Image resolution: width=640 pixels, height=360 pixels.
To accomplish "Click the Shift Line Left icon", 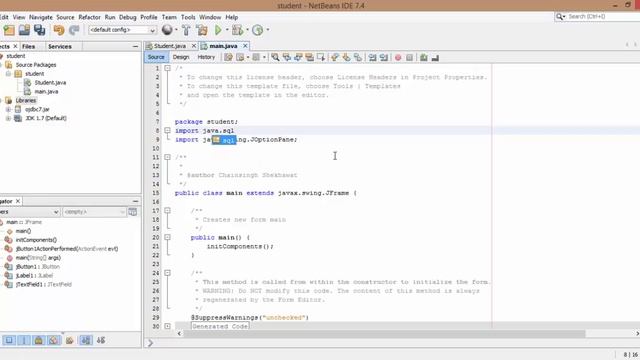I will (372, 58).
